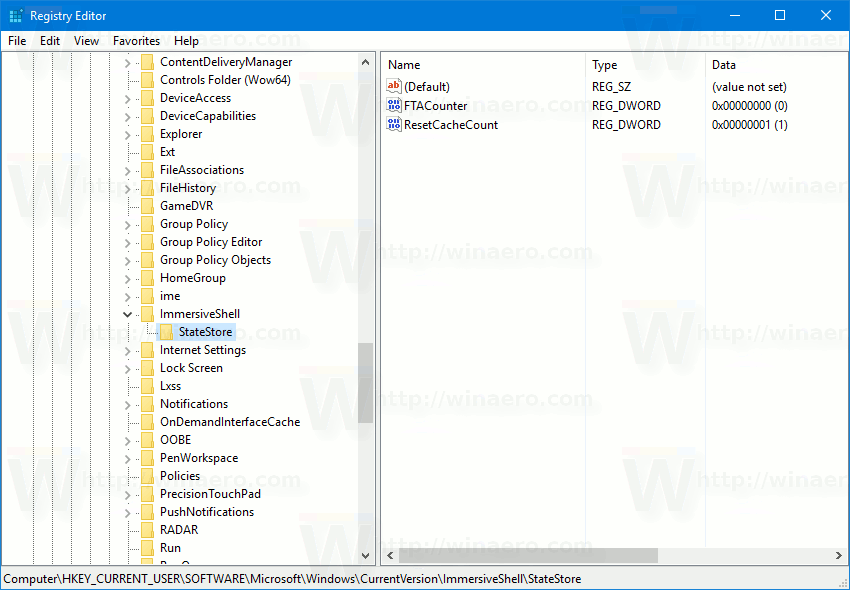This screenshot has height=590, width=850.
Task: Select the Policies key folder icon
Action: (145, 475)
